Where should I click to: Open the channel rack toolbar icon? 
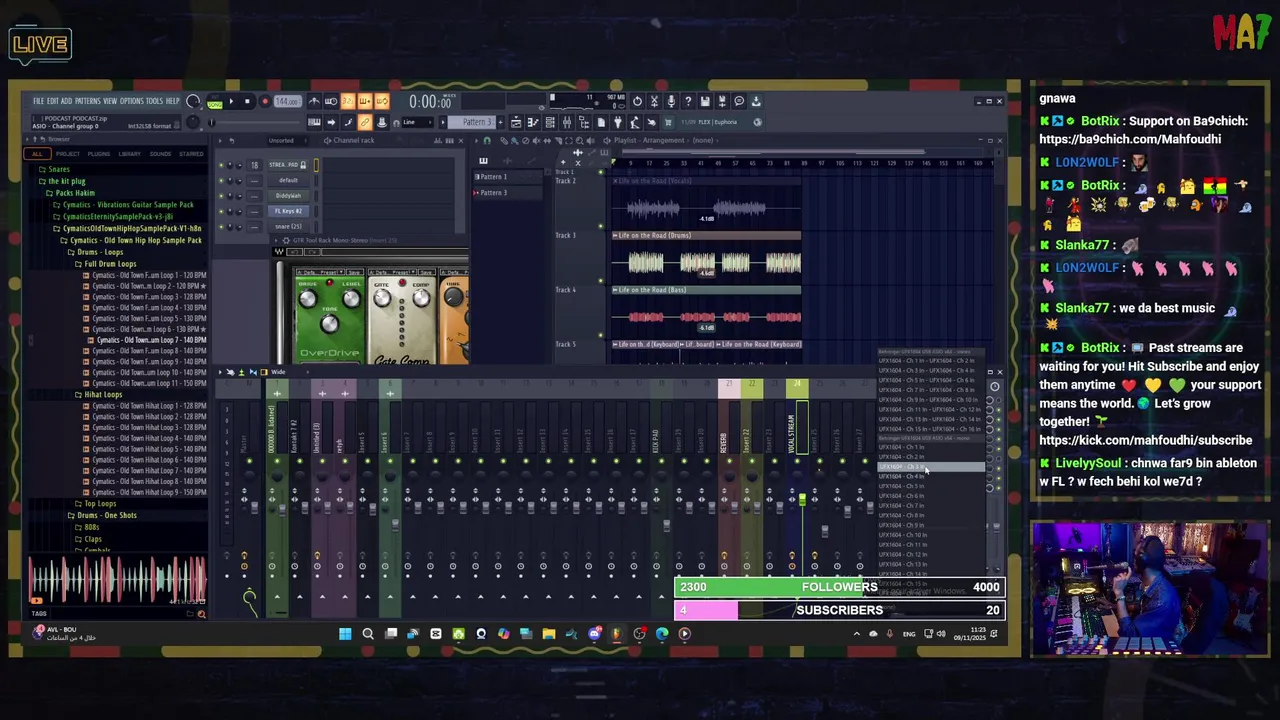click(550, 122)
